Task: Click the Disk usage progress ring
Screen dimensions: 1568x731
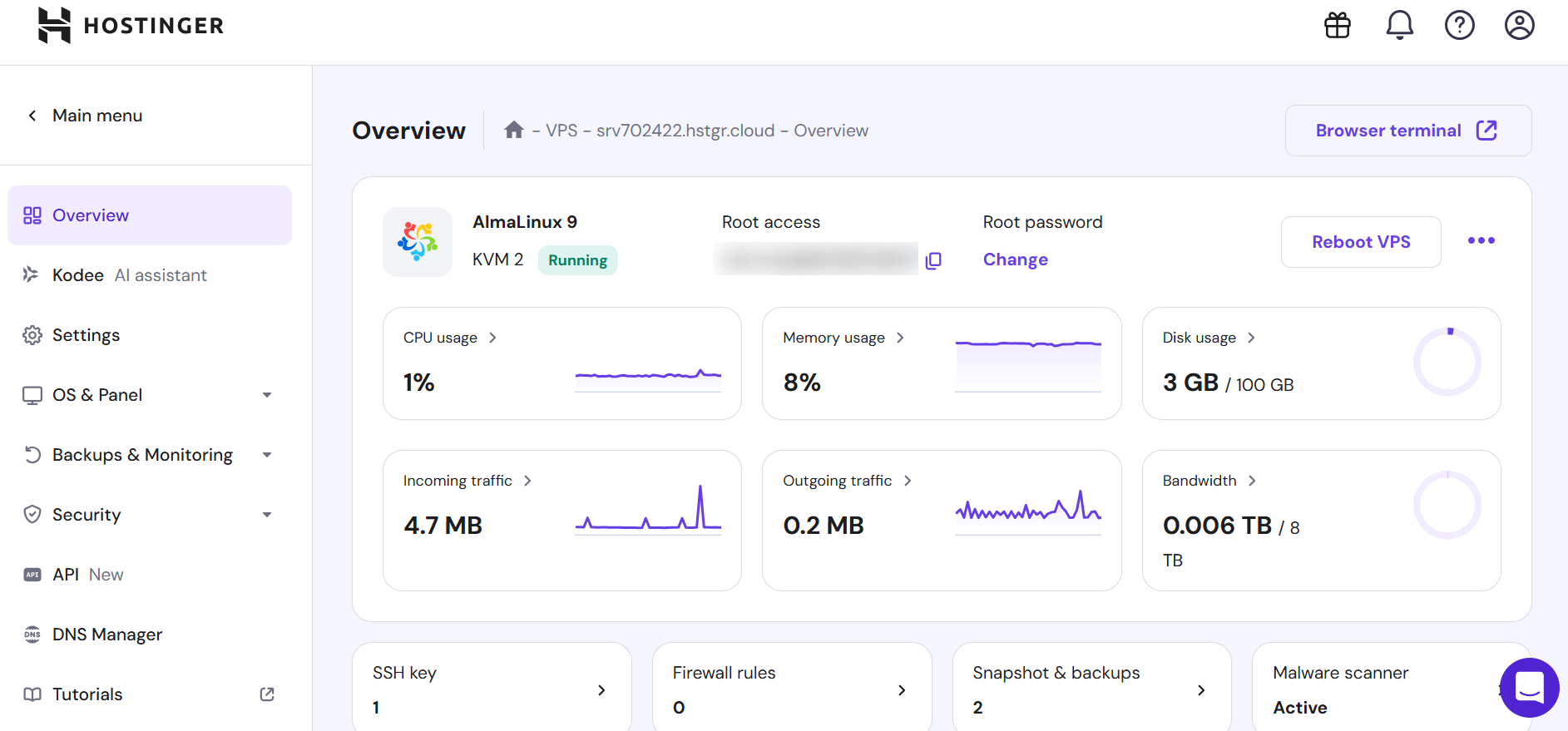Action: point(1447,362)
